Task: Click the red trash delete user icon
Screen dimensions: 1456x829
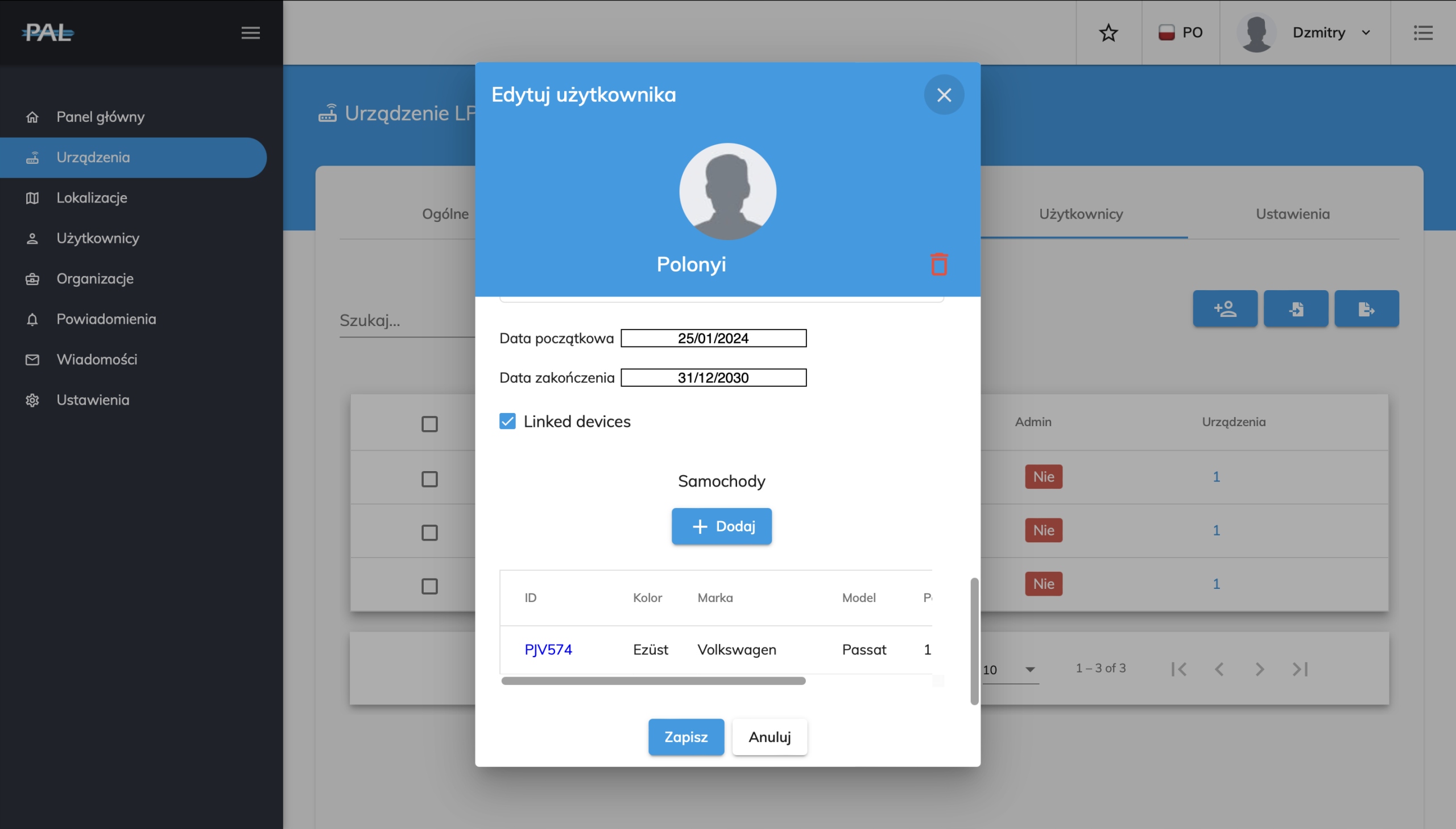Action: (939, 264)
